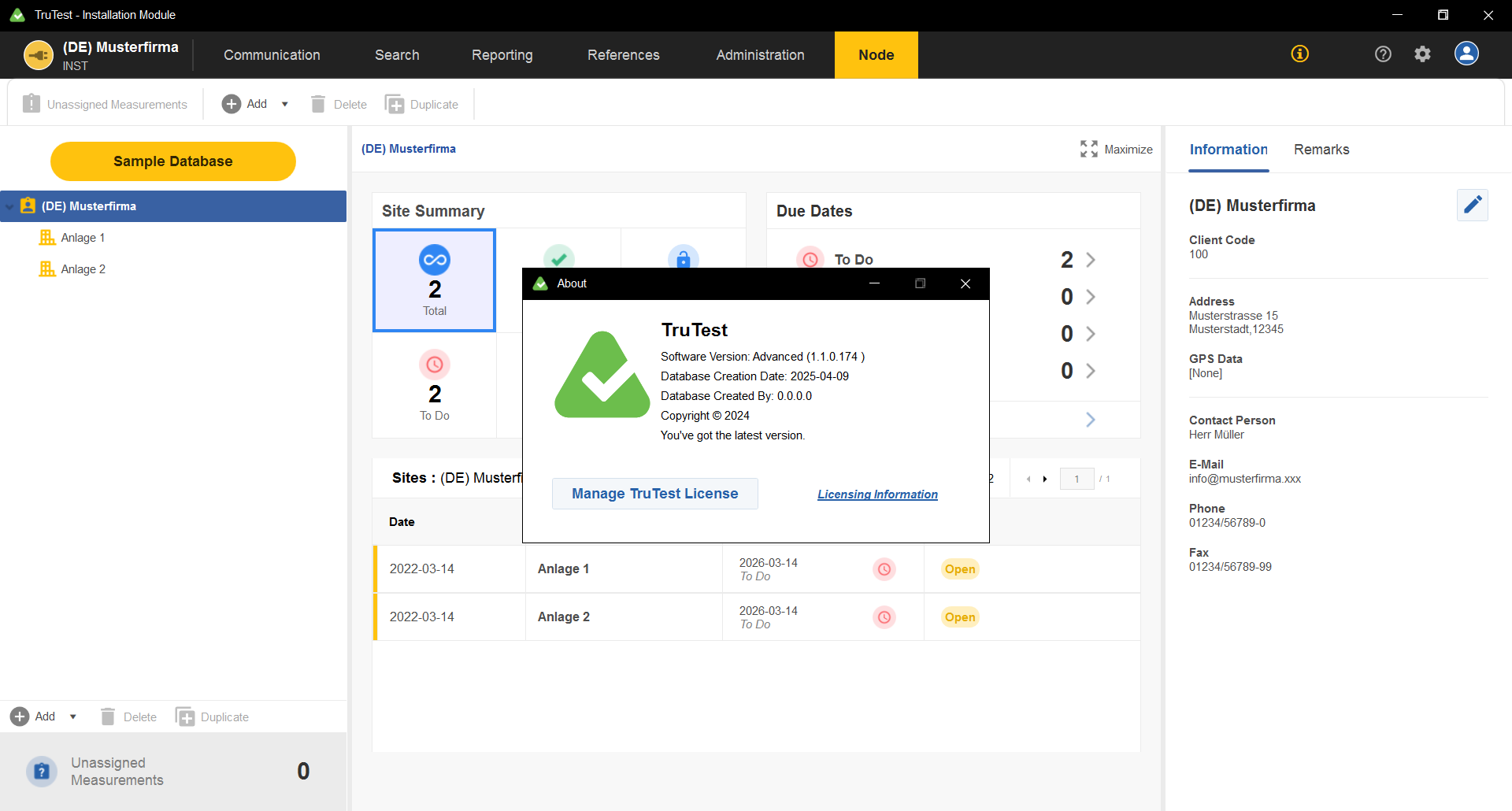Click the Open status badge for Anlage 2
Screen dimensions: 1512x811
pos(960,617)
